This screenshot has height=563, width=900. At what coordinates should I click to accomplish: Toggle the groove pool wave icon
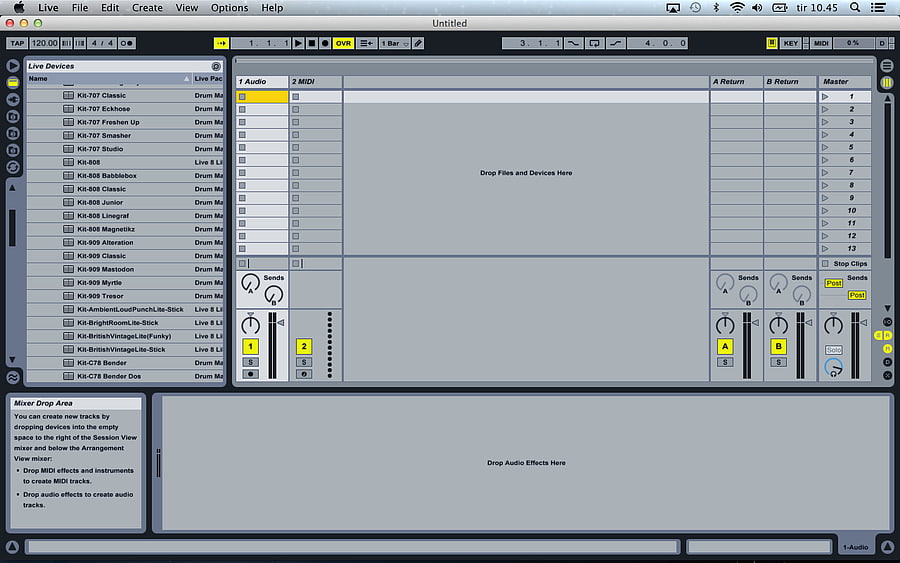(x=13, y=377)
